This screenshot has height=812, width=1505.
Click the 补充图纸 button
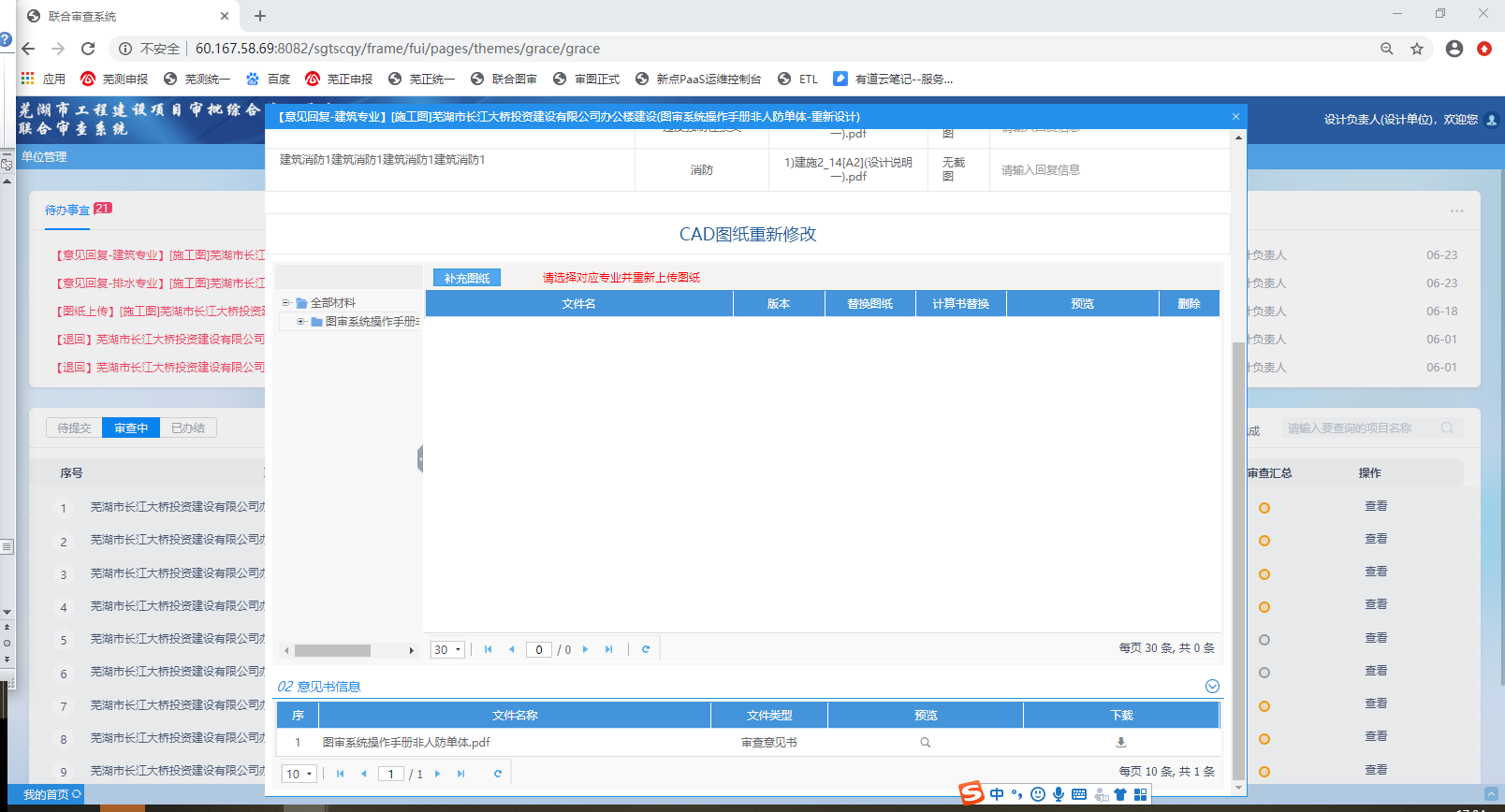point(467,278)
